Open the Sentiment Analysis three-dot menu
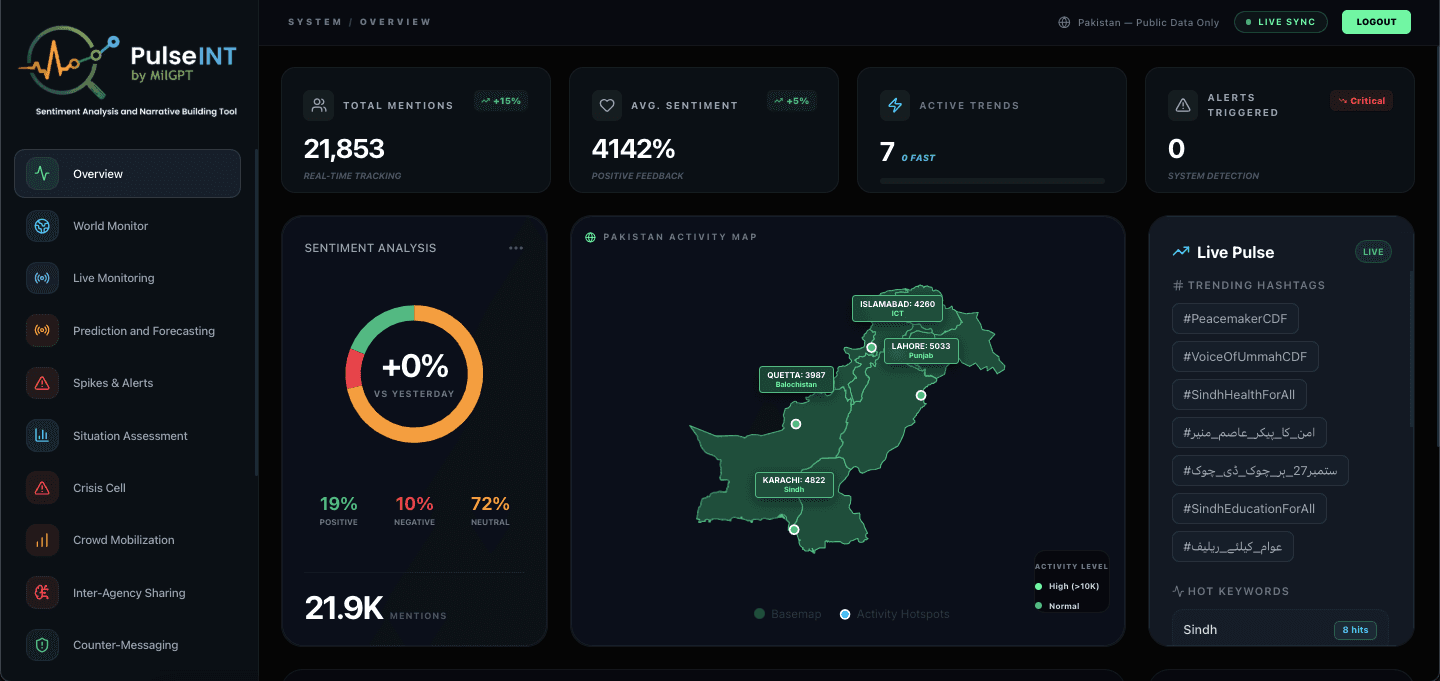The width and height of the screenshot is (1440, 681). point(516,248)
